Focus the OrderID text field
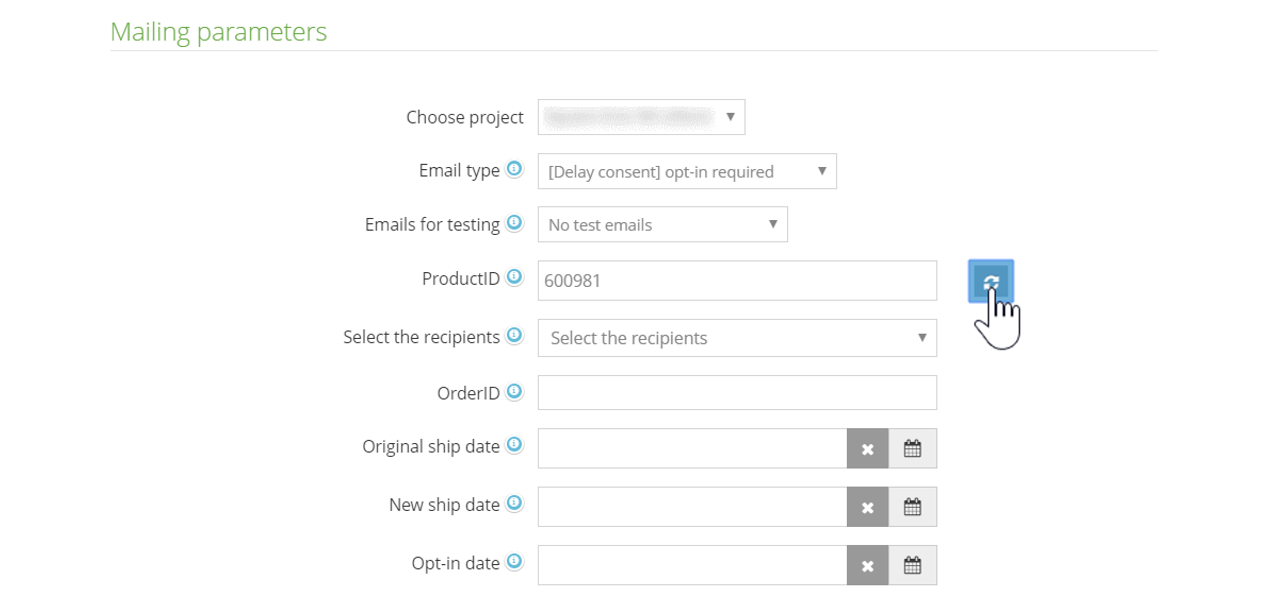 click(736, 393)
